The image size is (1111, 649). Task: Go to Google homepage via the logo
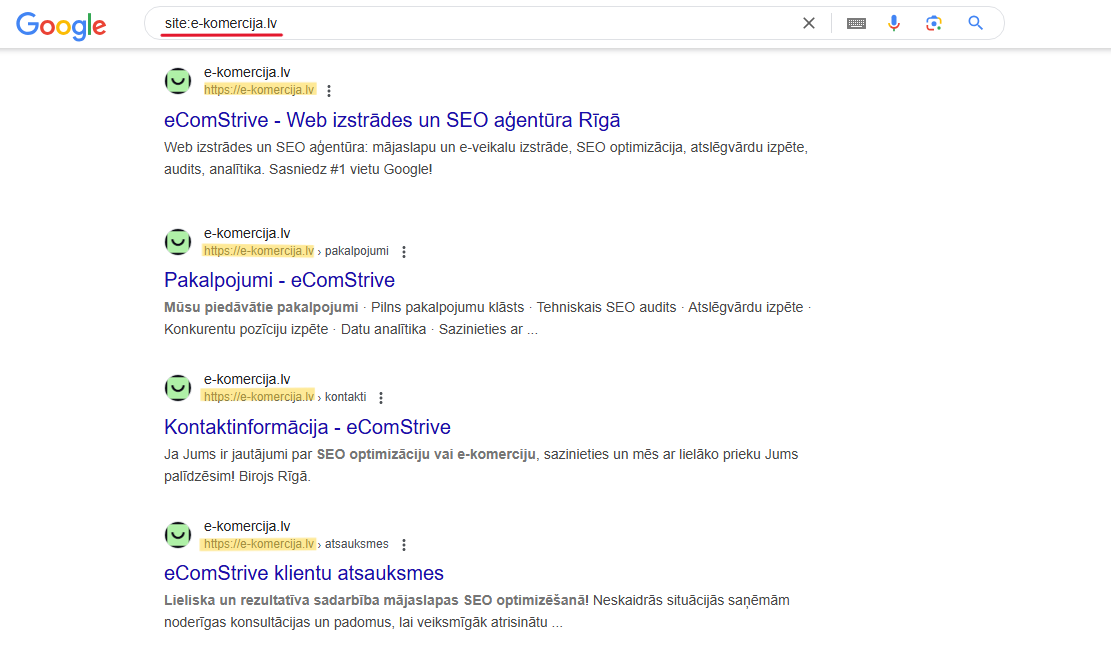61,26
